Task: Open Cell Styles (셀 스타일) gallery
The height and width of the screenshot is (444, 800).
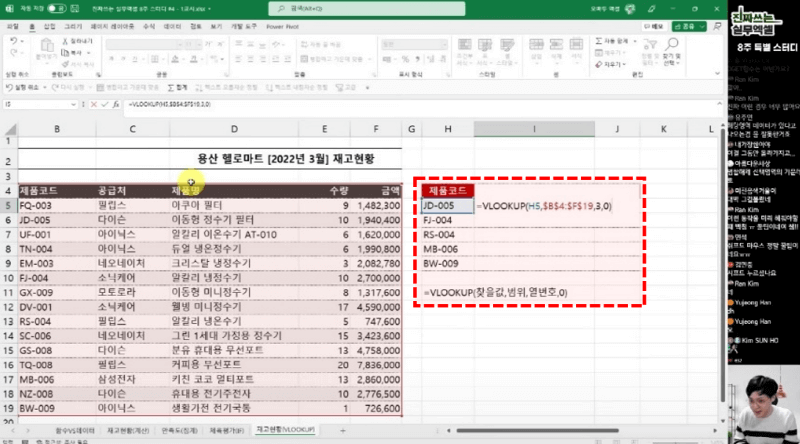Action: (506, 52)
